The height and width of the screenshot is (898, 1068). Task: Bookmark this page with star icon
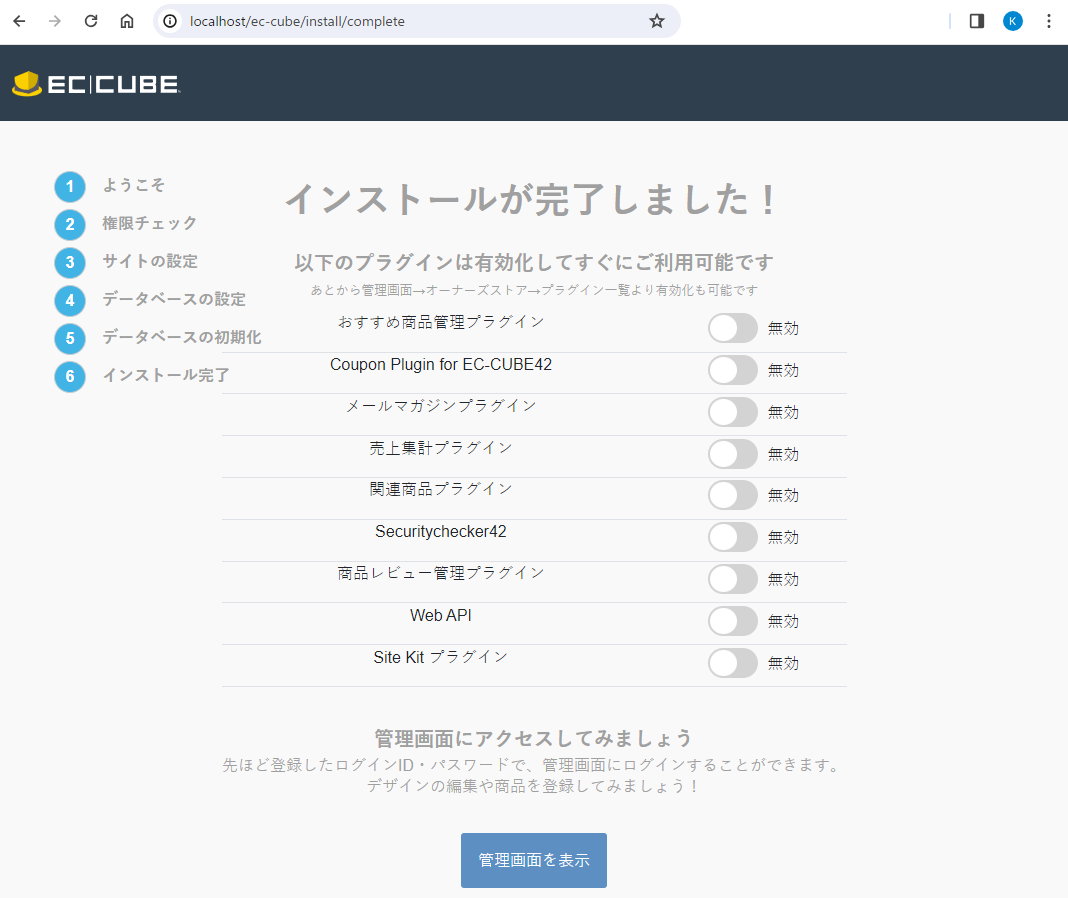pyautogui.click(x=656, y=21)
